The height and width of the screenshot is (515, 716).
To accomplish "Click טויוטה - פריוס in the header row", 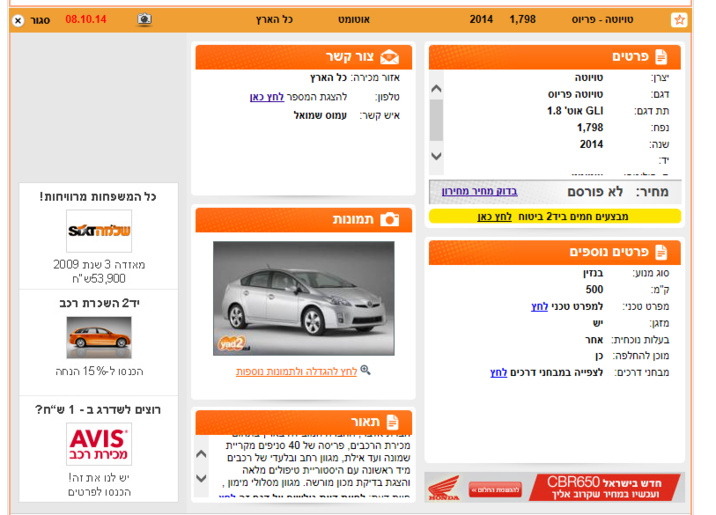I will coord(602,20).
